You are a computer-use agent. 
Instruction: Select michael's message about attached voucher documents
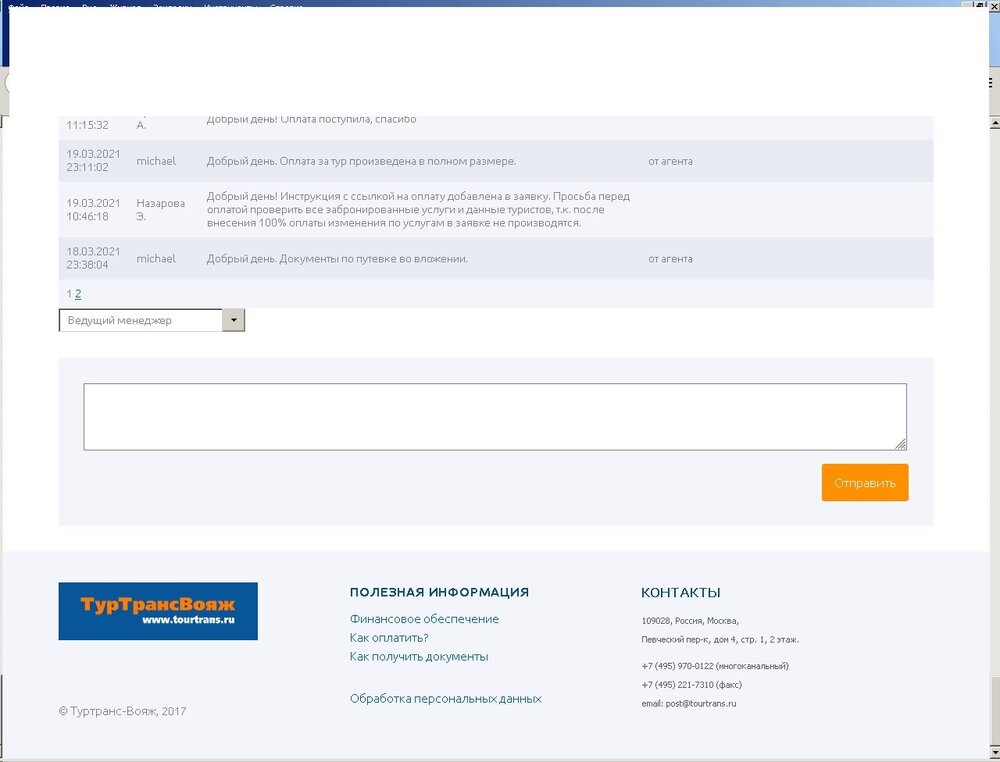point(337,259)
